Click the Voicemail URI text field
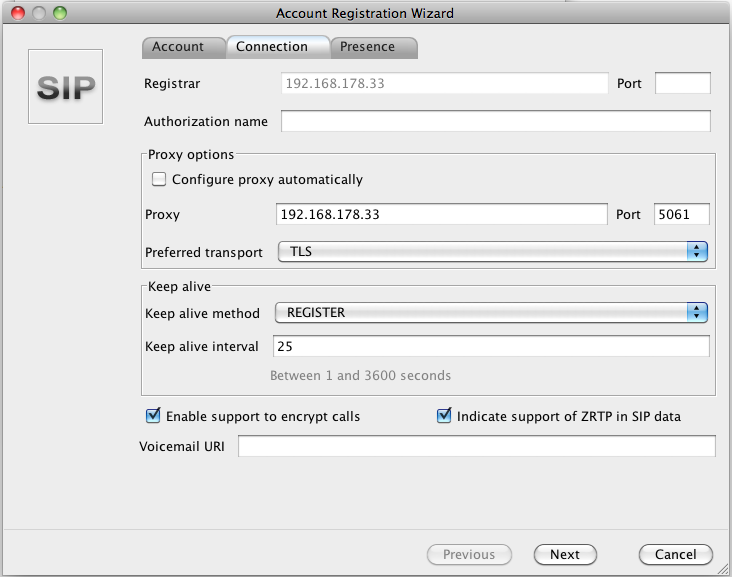The width and height of the screenshot is (732, 577). [476, 446]
